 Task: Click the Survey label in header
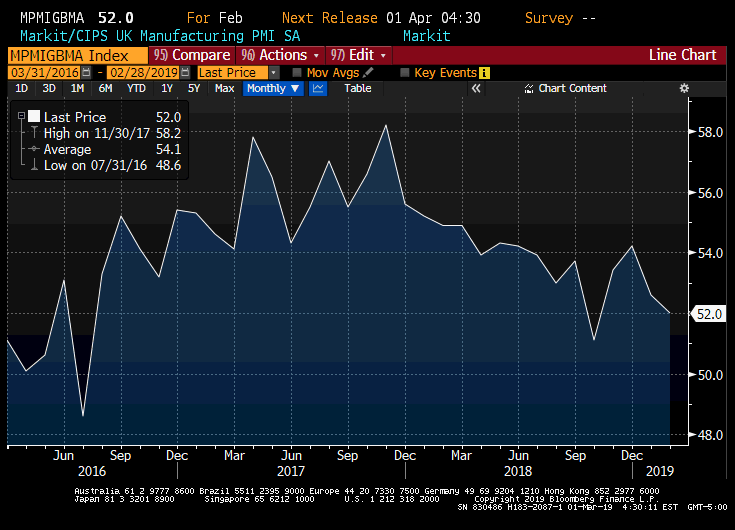click(549, 18)
